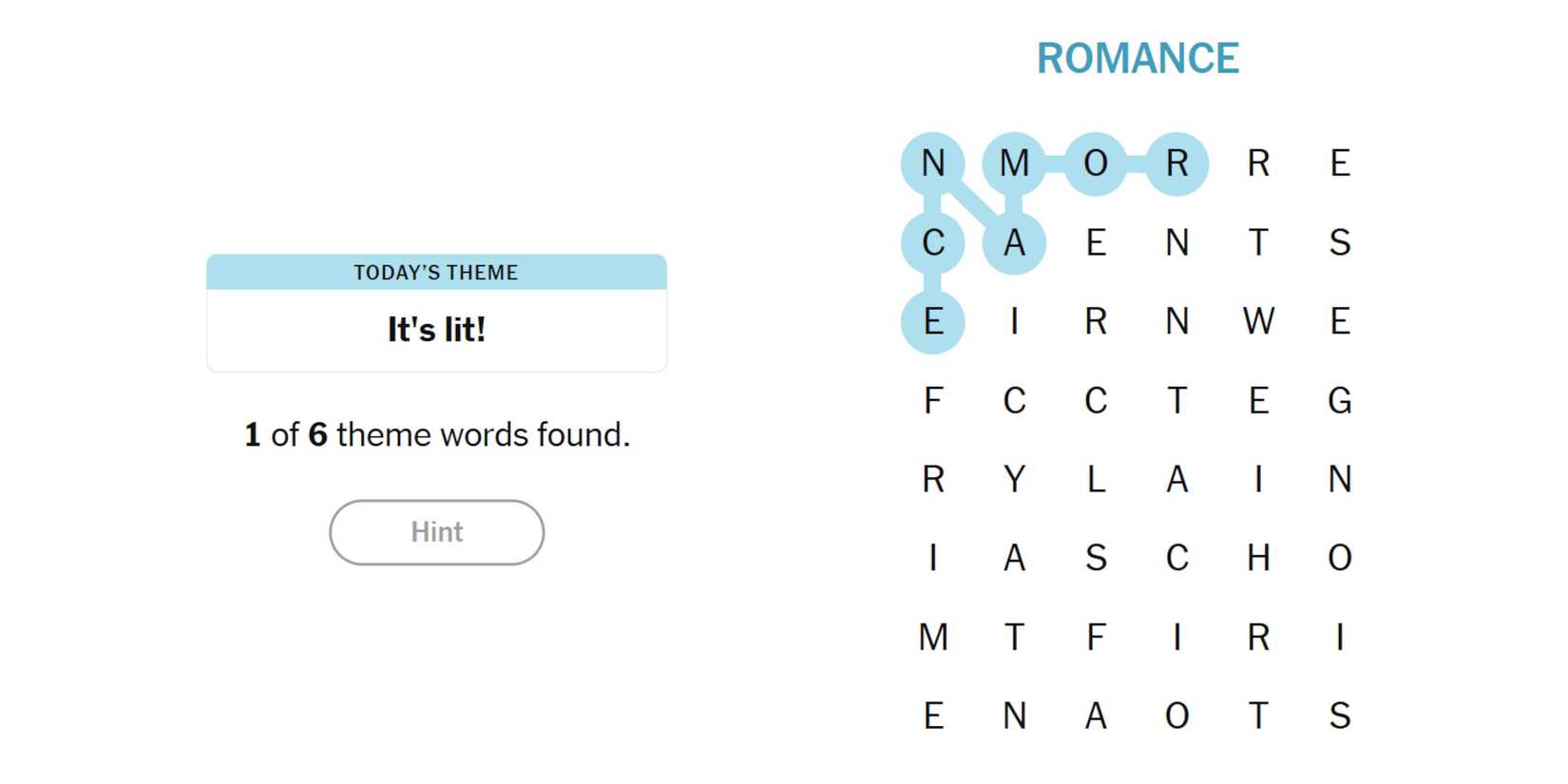1568x784 pixels.
Task: Select the highlighted letter M
Action: click(1014, 163)
